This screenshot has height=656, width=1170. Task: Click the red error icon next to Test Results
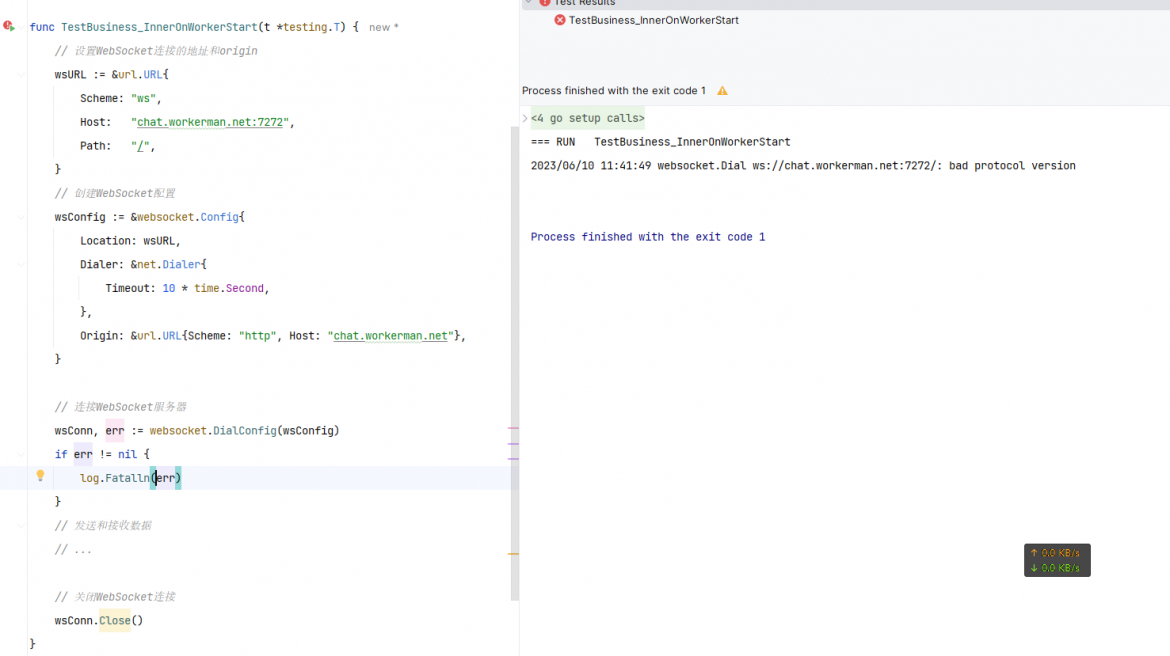[545, 3]
